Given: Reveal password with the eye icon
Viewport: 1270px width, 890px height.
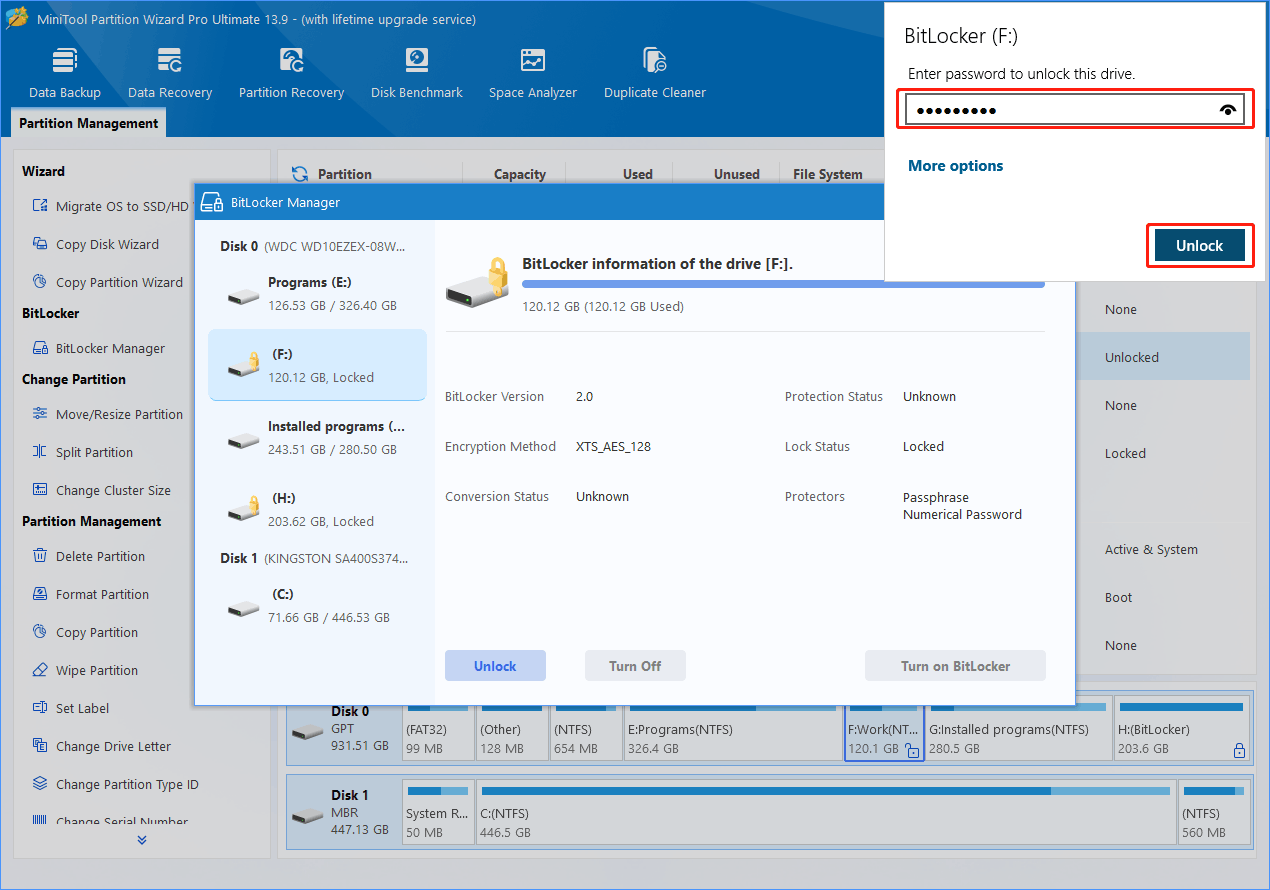Looking at the screenshot, I should pos(1228,110).
